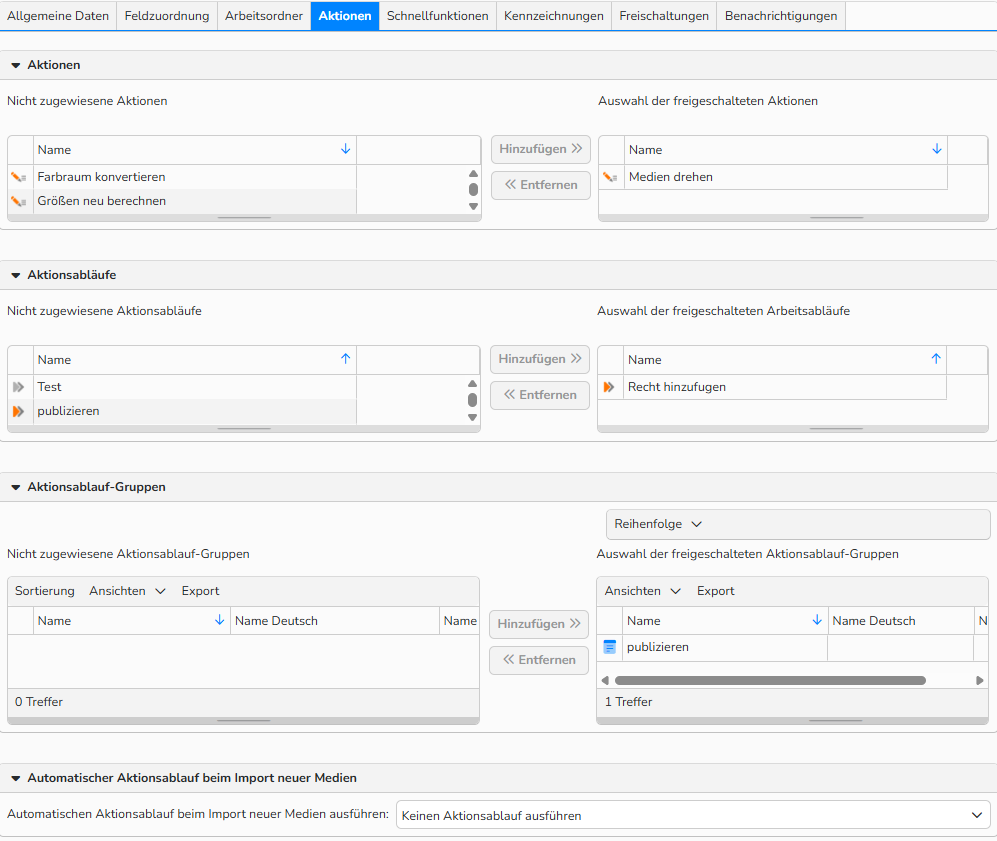This screenshot has width=997, height=841.
Task: Collapse the Aktionsablauf-Gruppen section
Action: click(16, 488)
